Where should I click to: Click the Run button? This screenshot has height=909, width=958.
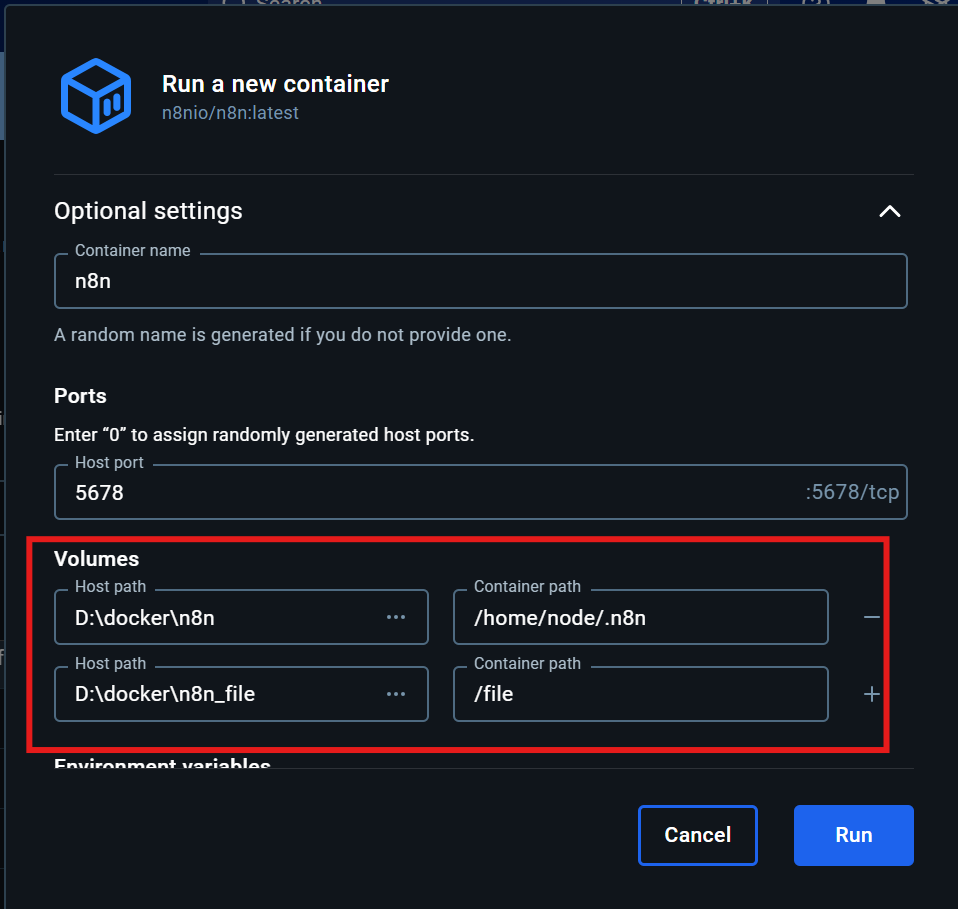click(x=853, y=835)
